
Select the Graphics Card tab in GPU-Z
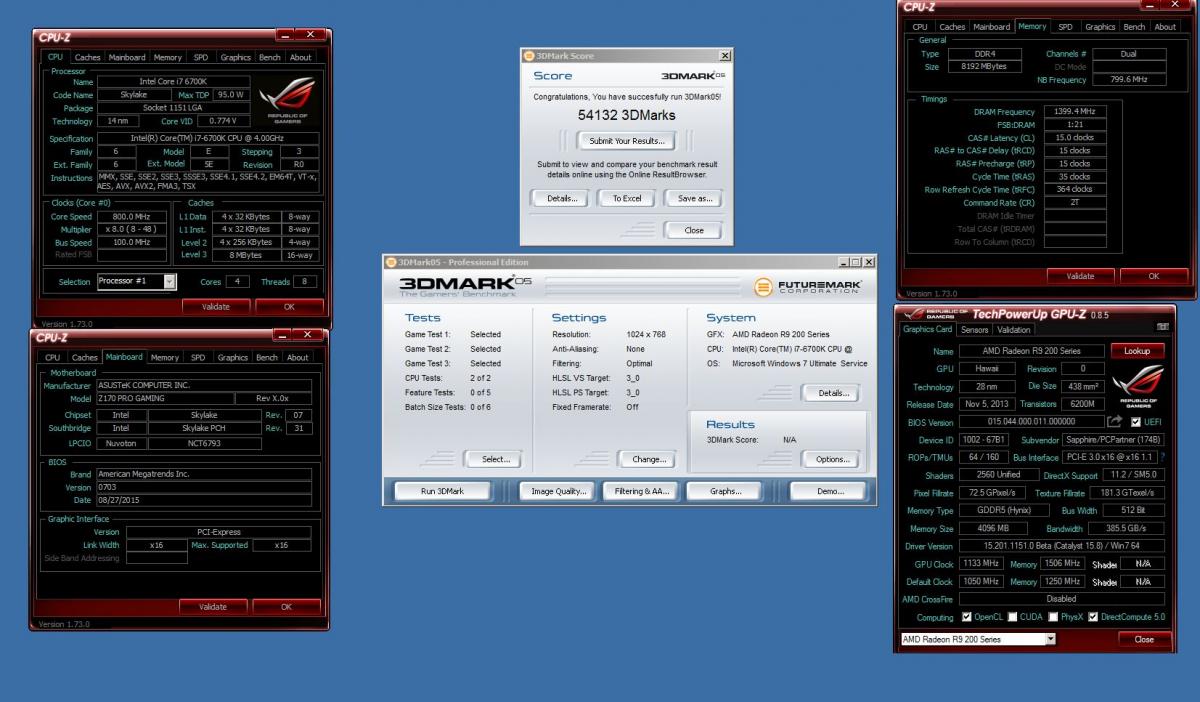pos(927,329)
